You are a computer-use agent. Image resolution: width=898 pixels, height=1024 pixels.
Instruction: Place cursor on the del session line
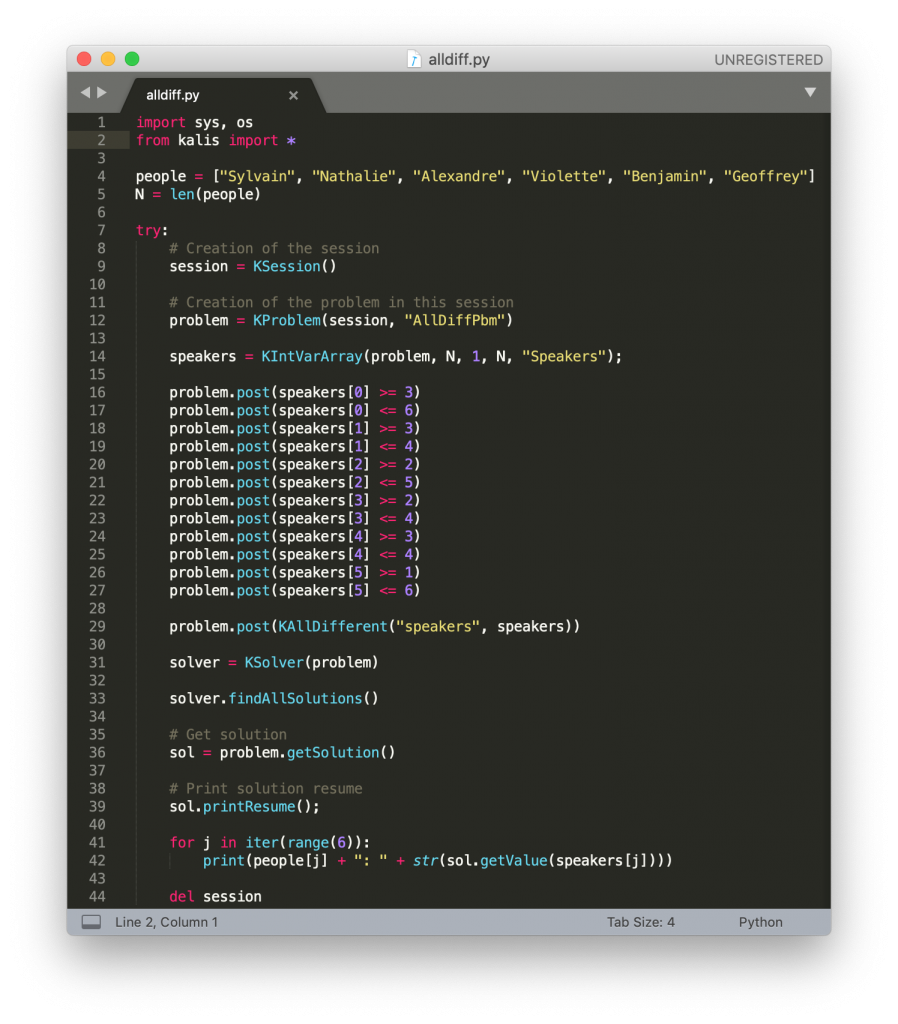[215, 896]
